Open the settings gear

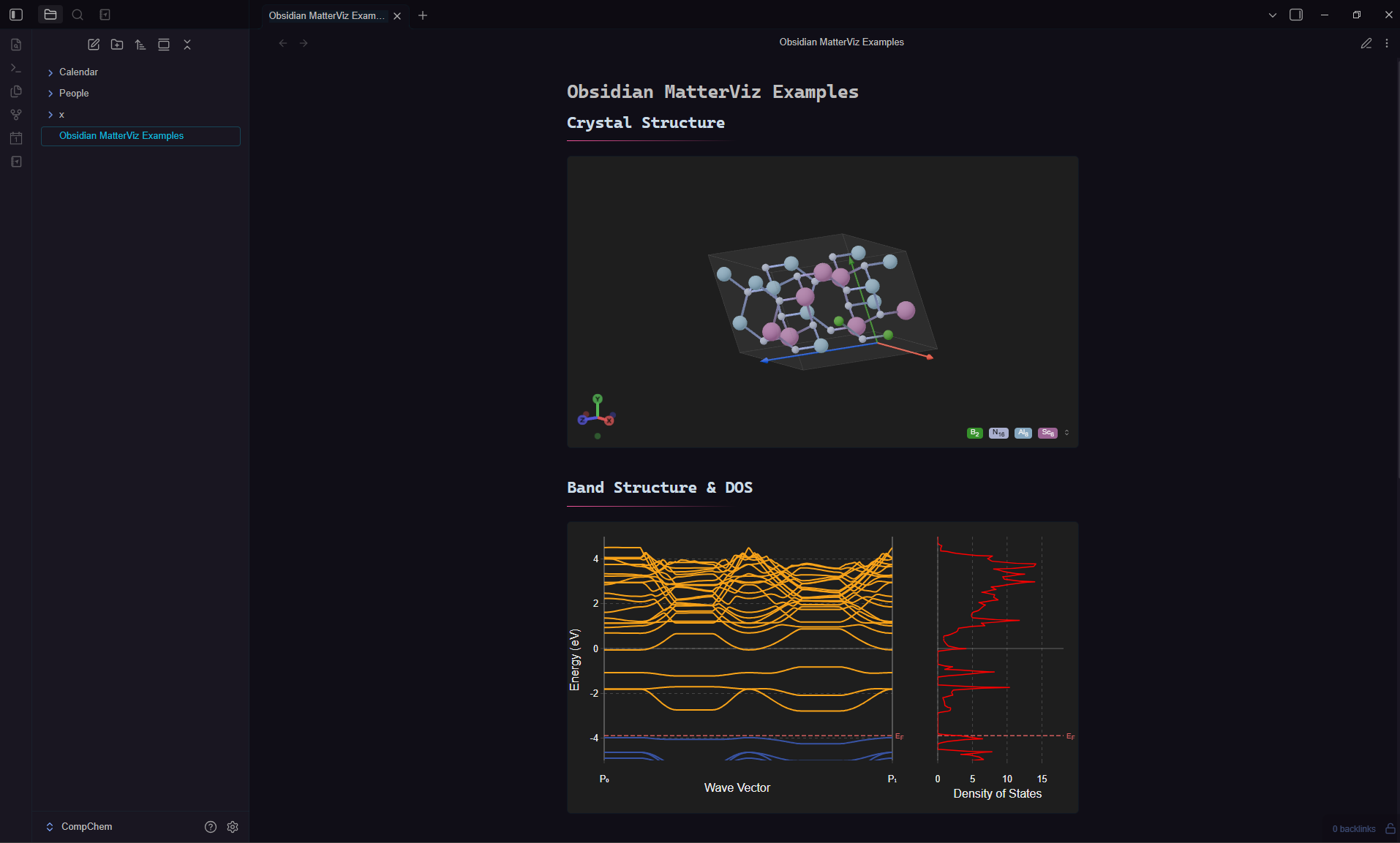pyautogui.click(x=233, y=827)
